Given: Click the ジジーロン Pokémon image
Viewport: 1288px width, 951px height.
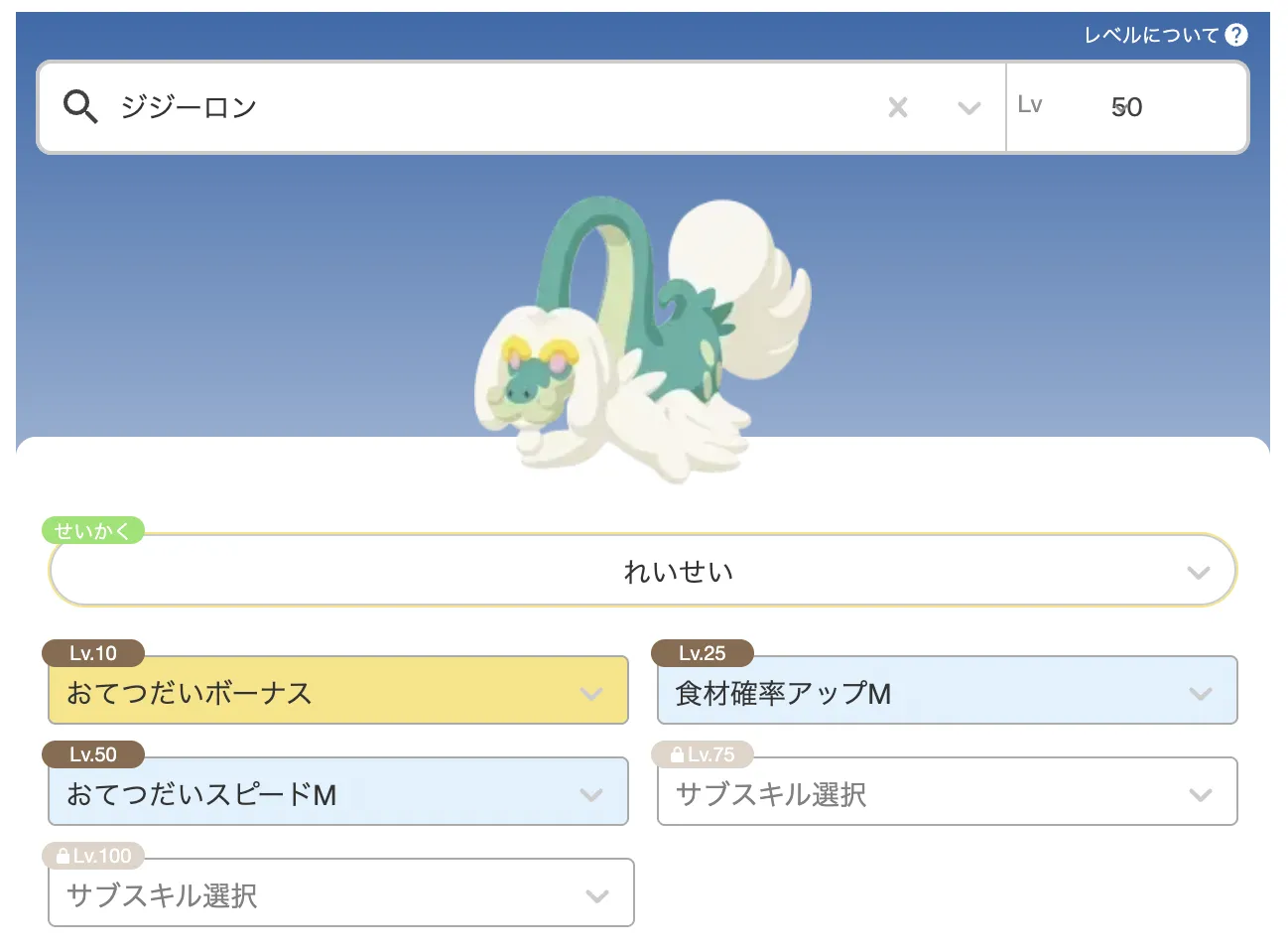Looking at the screenshot, I should [643, 340].
